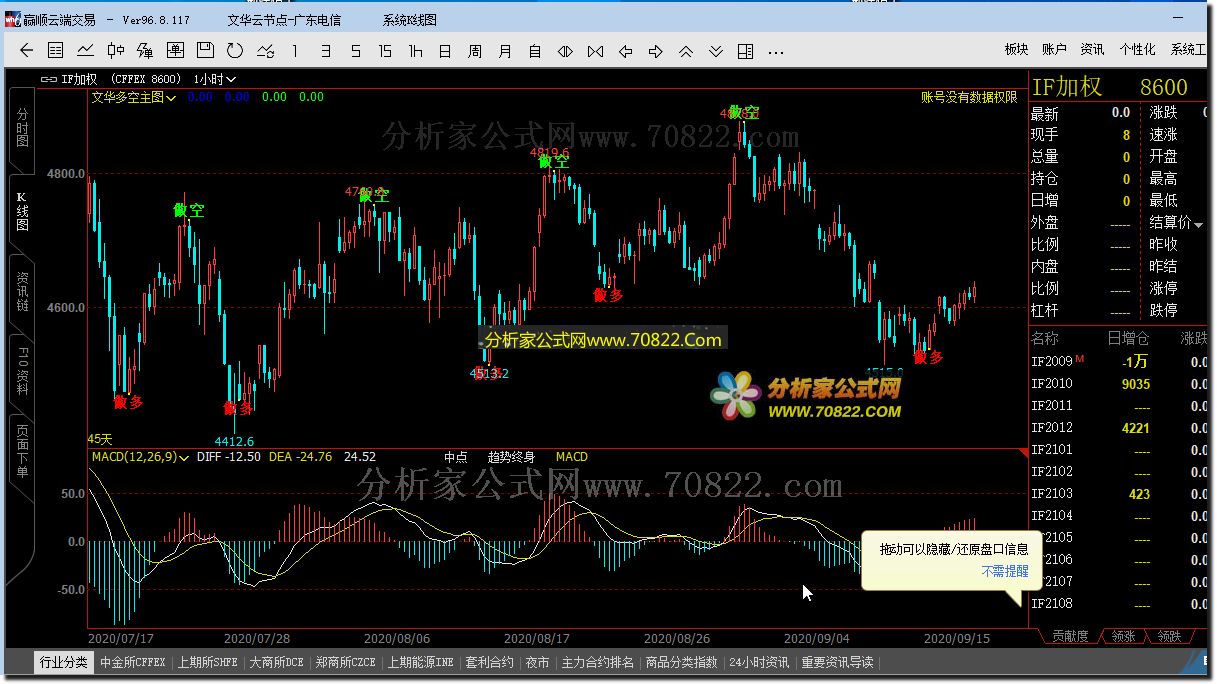The width and height of the screenshot is (1217, 684).
Task: Select the 5-minute period button
Action: click(x=355, y=51)
